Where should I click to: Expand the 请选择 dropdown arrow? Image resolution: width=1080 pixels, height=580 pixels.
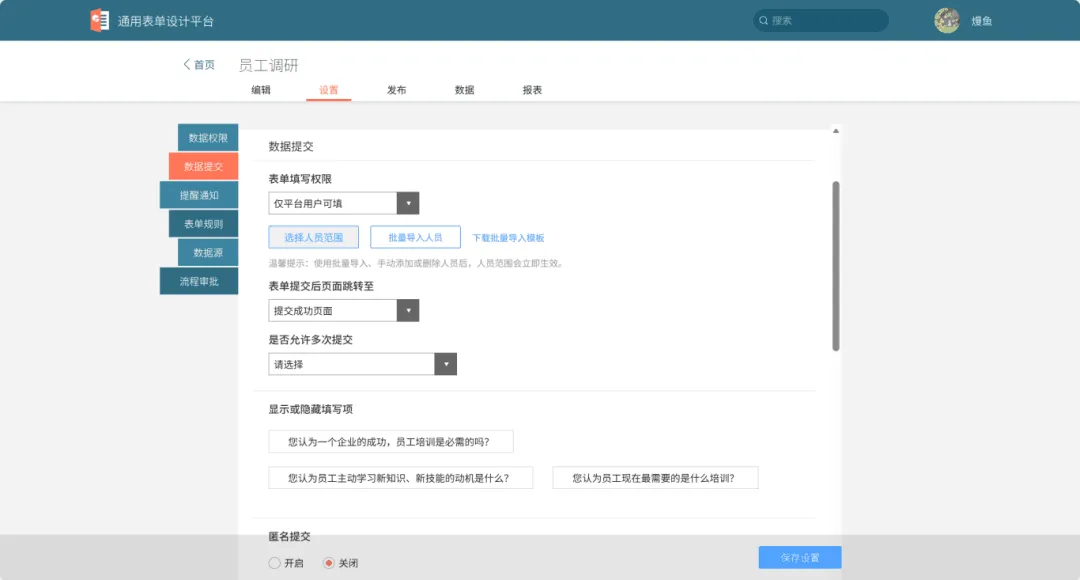[x=446, y=364]
